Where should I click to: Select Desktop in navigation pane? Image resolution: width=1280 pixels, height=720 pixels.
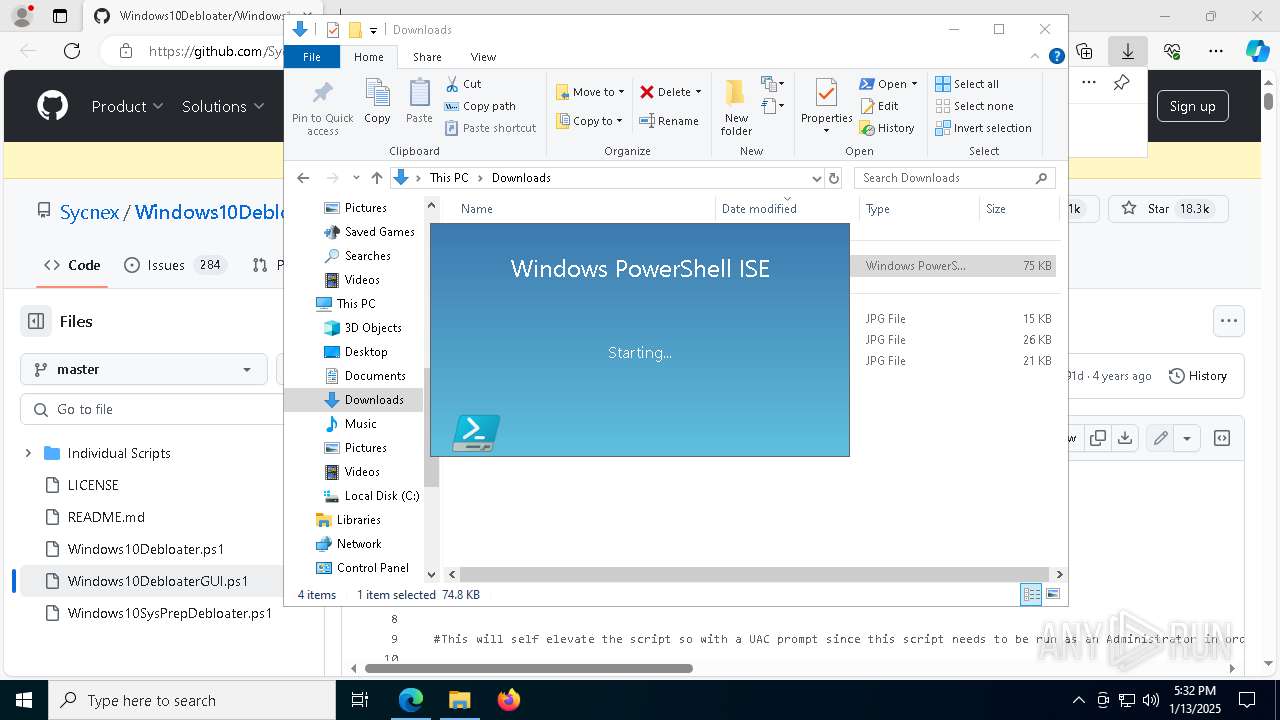366,352
